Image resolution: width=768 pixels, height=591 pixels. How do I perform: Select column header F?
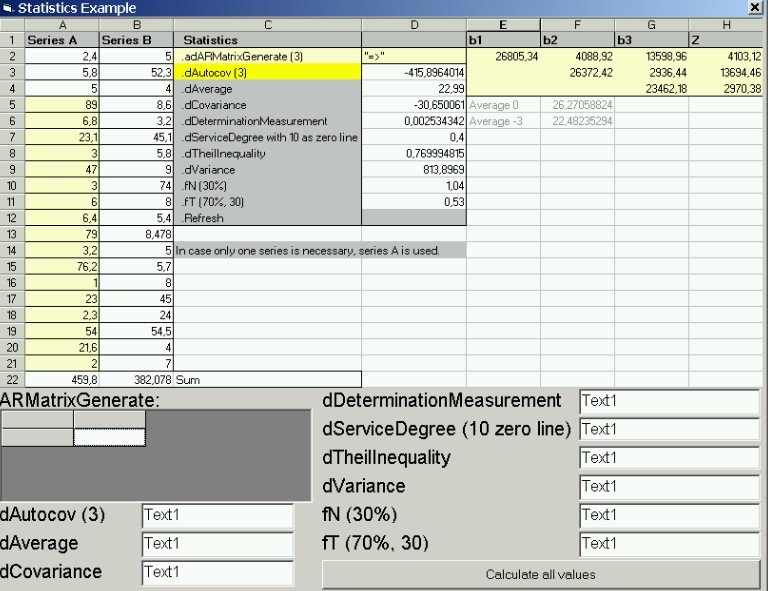[577, 25]
